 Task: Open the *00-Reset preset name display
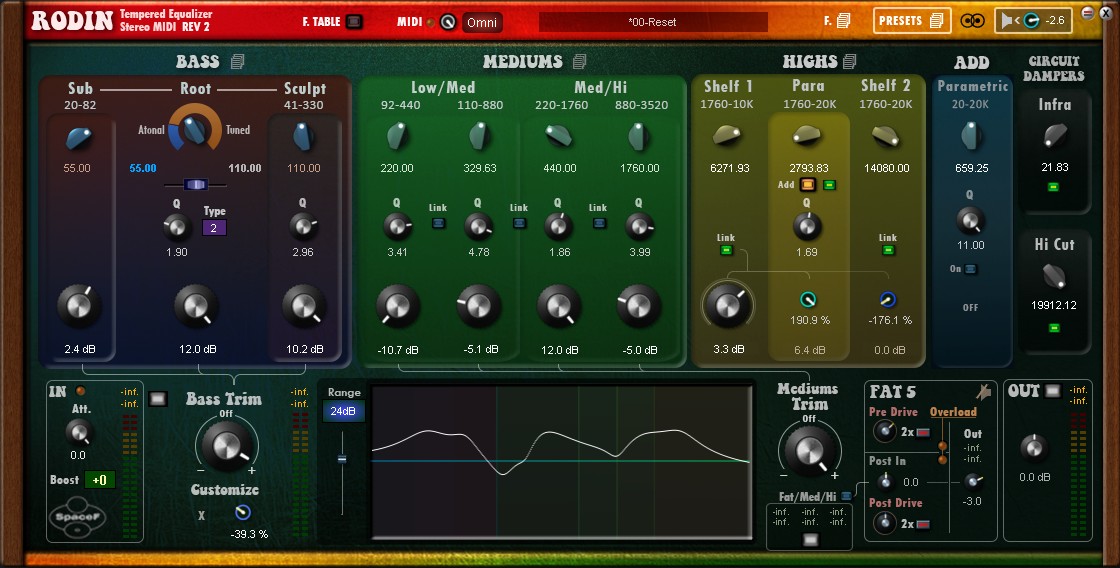coord(652,22)
